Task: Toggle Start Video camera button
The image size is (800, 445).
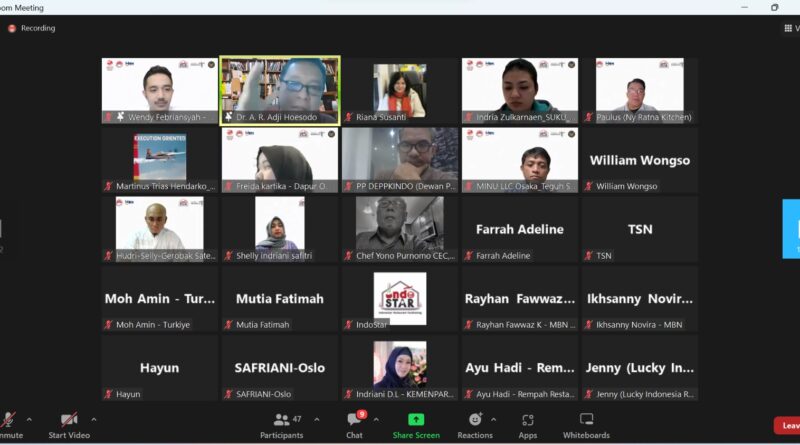Action: click(x=69, y=420)
